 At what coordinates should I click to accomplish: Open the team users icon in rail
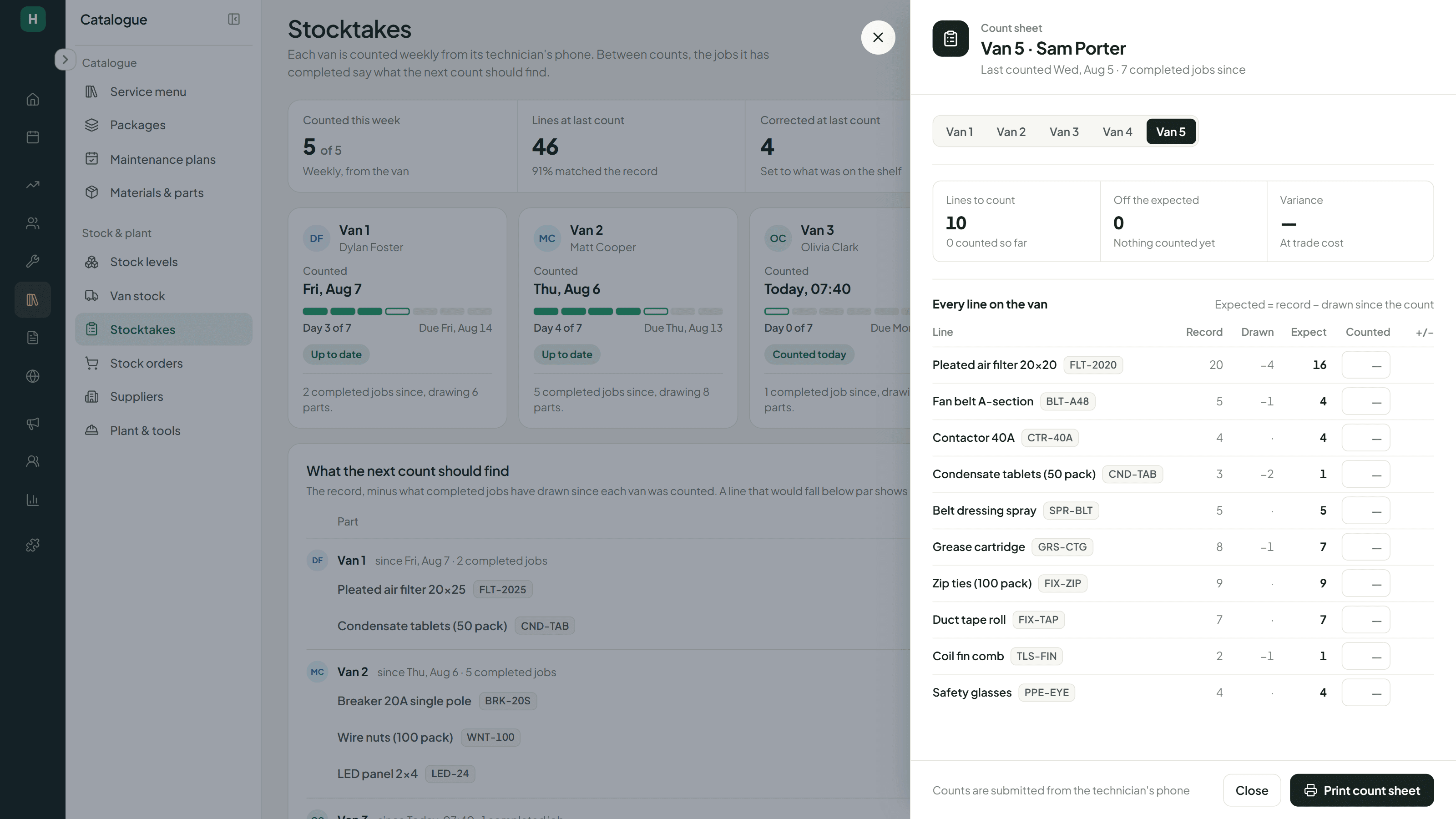(33, 461)
